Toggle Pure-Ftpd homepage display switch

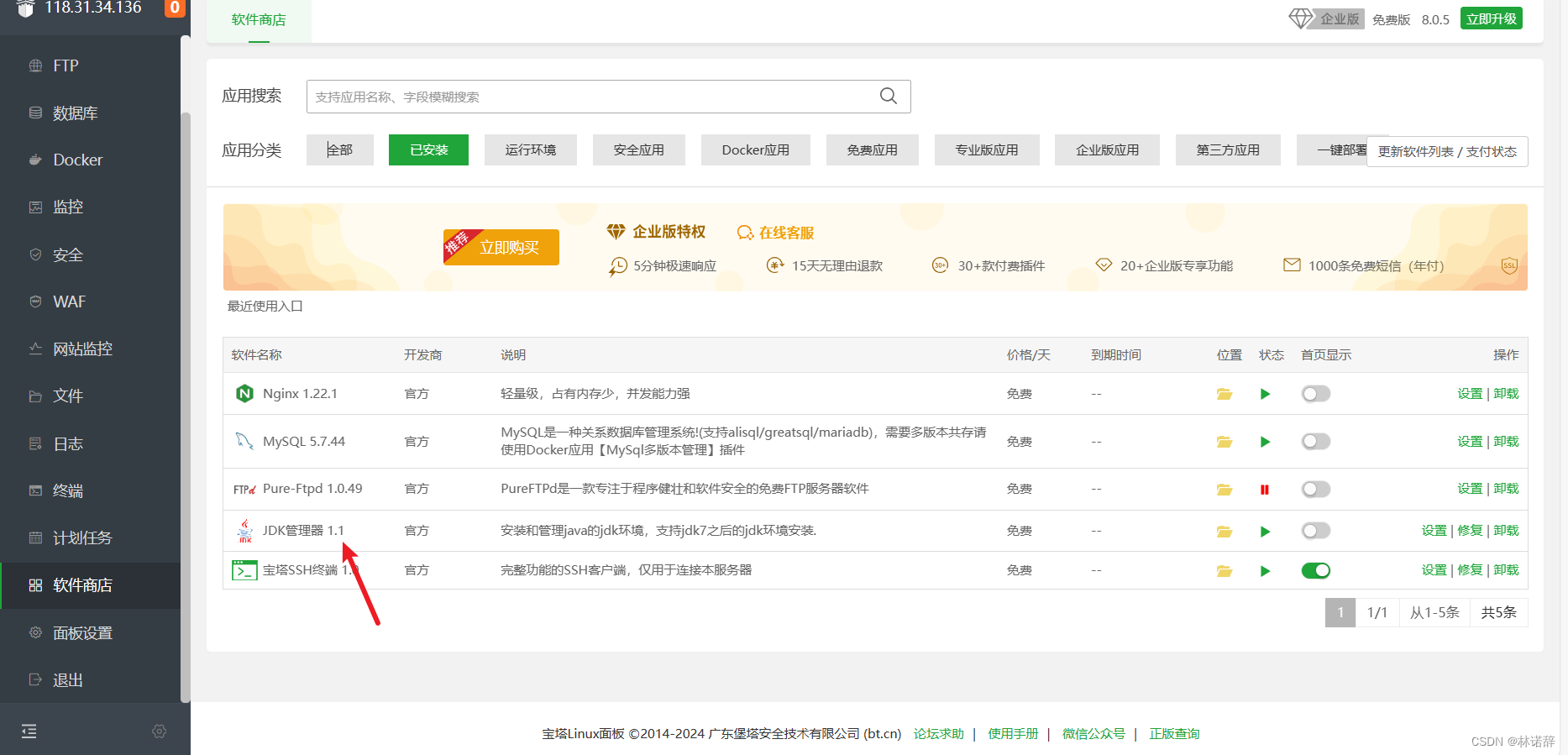coord(1316,489)
